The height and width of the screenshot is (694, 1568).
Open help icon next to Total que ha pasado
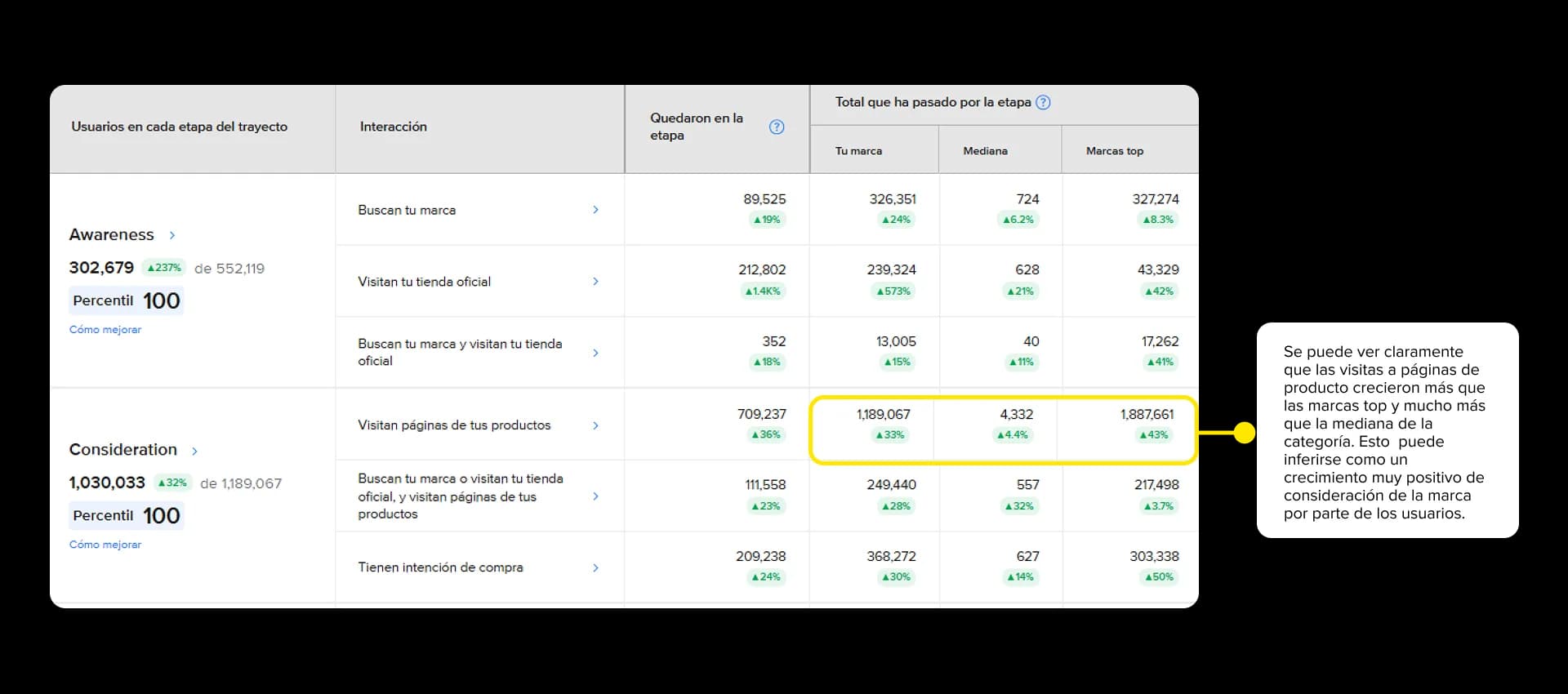pyautogui.click(x=1043, y=102)
